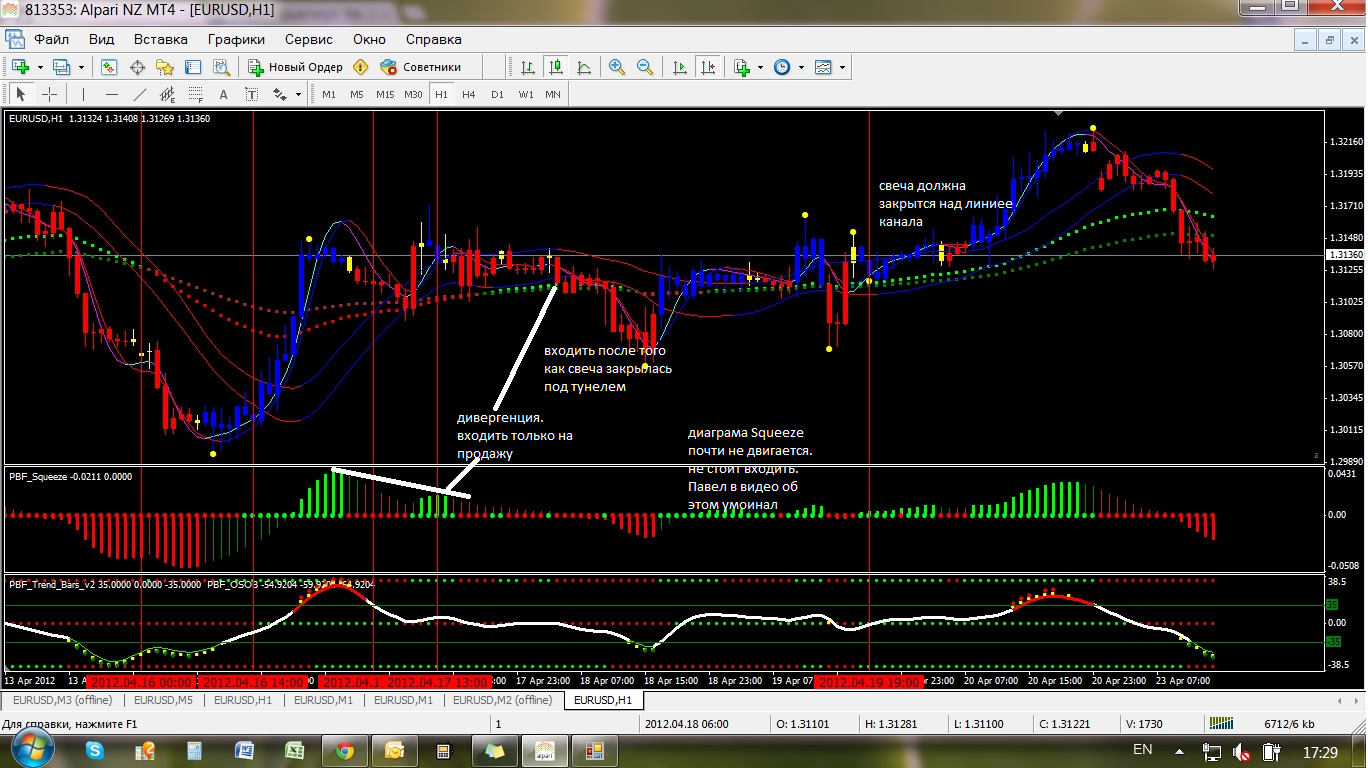The width and height of the screenshot is (1368, 768).
Task: Switch timeframe to D1
Action: pos(497,94)
